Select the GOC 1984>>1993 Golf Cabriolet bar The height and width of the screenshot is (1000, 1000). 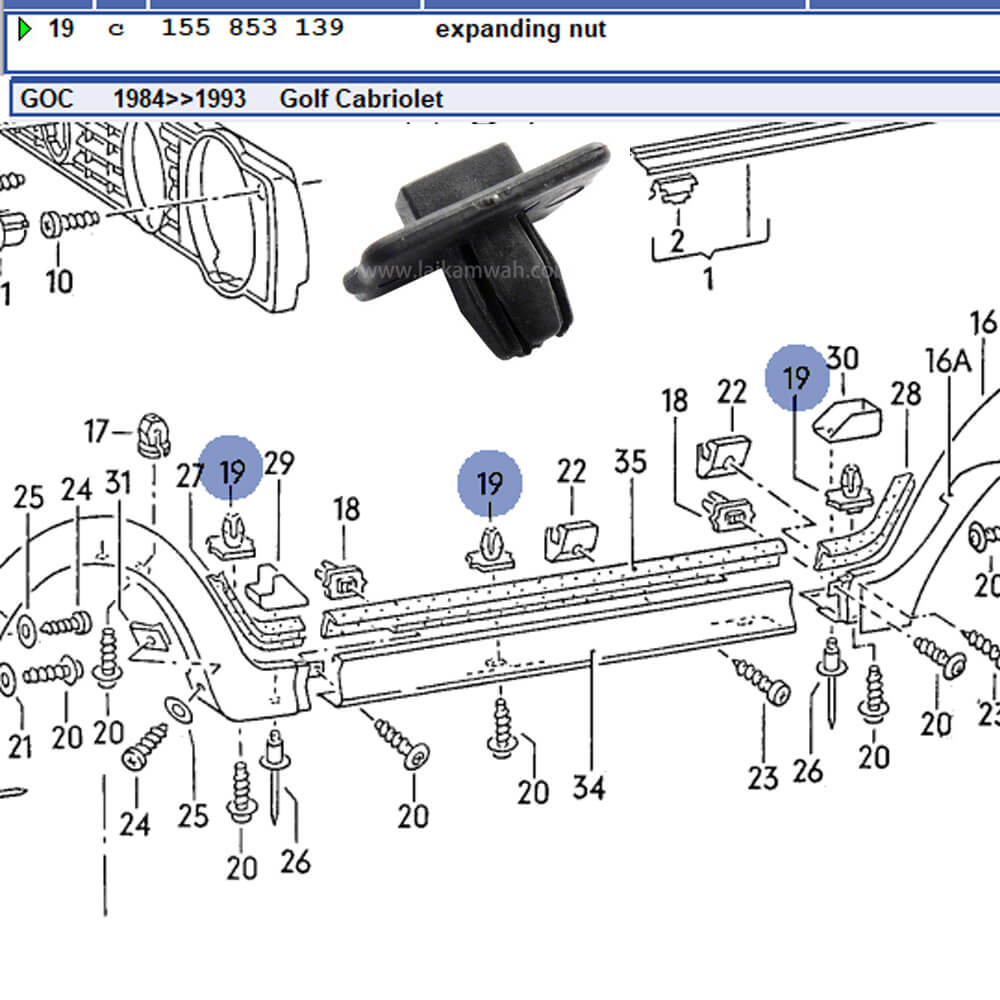[x=230, y=100]
